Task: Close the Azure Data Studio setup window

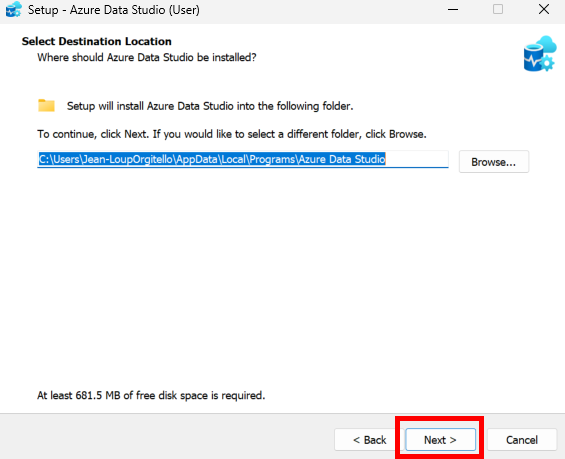Action: (x=544, y=9)
